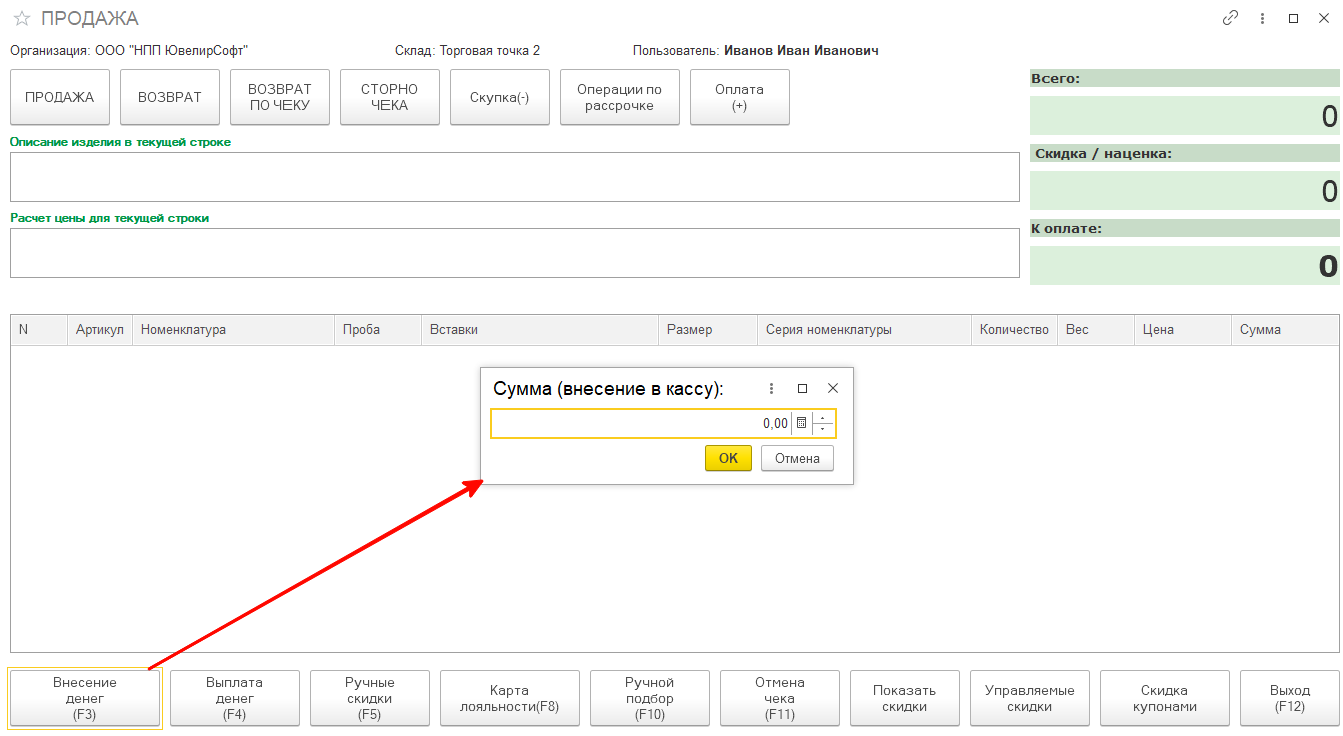
Task: Open Карта лояльности(F8)
Action: click(509, 698)
